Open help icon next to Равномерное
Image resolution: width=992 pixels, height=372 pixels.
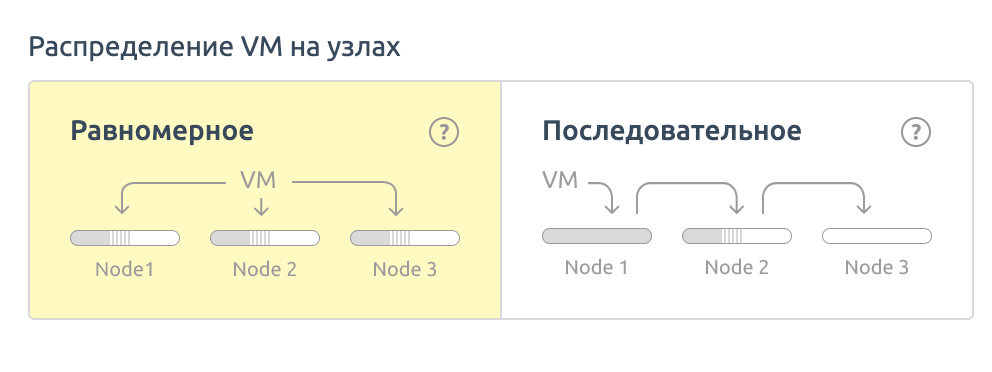[443, 133]
